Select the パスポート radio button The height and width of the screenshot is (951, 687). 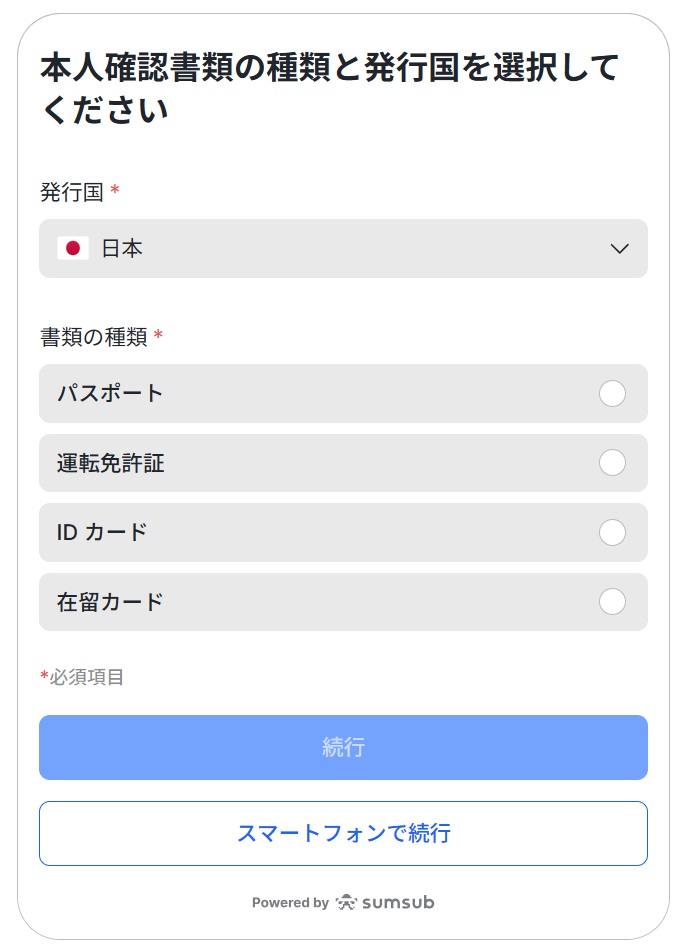coord(612,393)
